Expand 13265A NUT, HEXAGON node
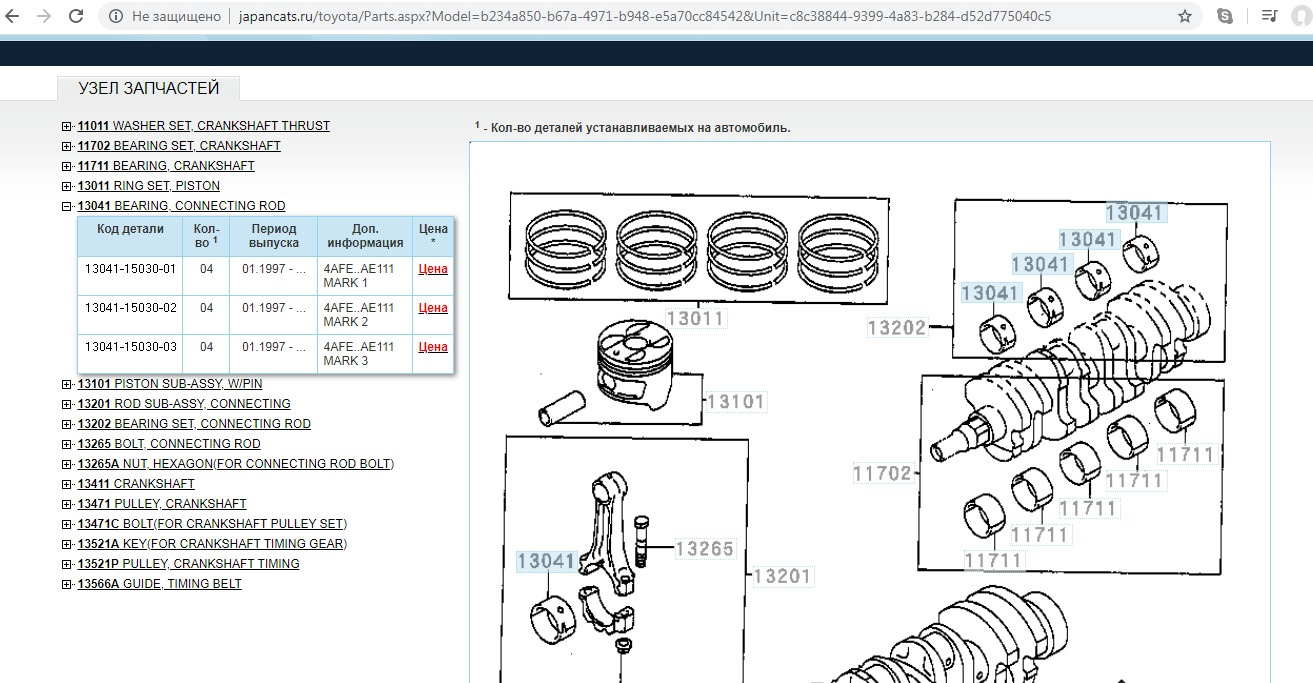Image resolution: width=1313 pixels, height=683 pixels. click(67, 464)
